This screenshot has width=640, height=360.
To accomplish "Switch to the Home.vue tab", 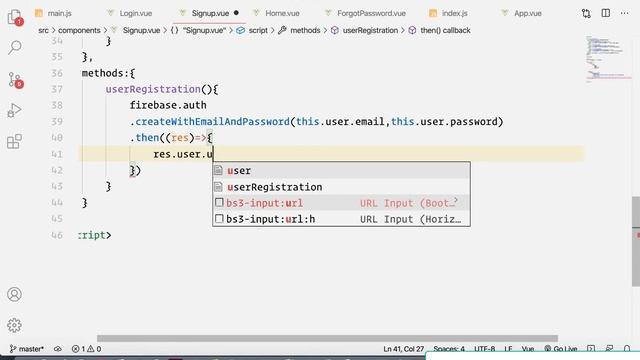I will [x=276, y=13].
